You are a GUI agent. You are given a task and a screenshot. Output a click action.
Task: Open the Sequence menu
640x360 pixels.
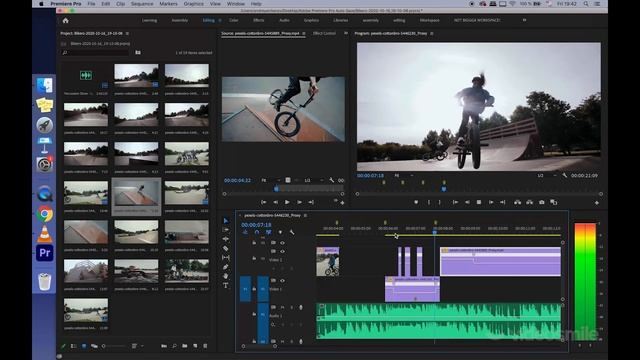(142, 4)
